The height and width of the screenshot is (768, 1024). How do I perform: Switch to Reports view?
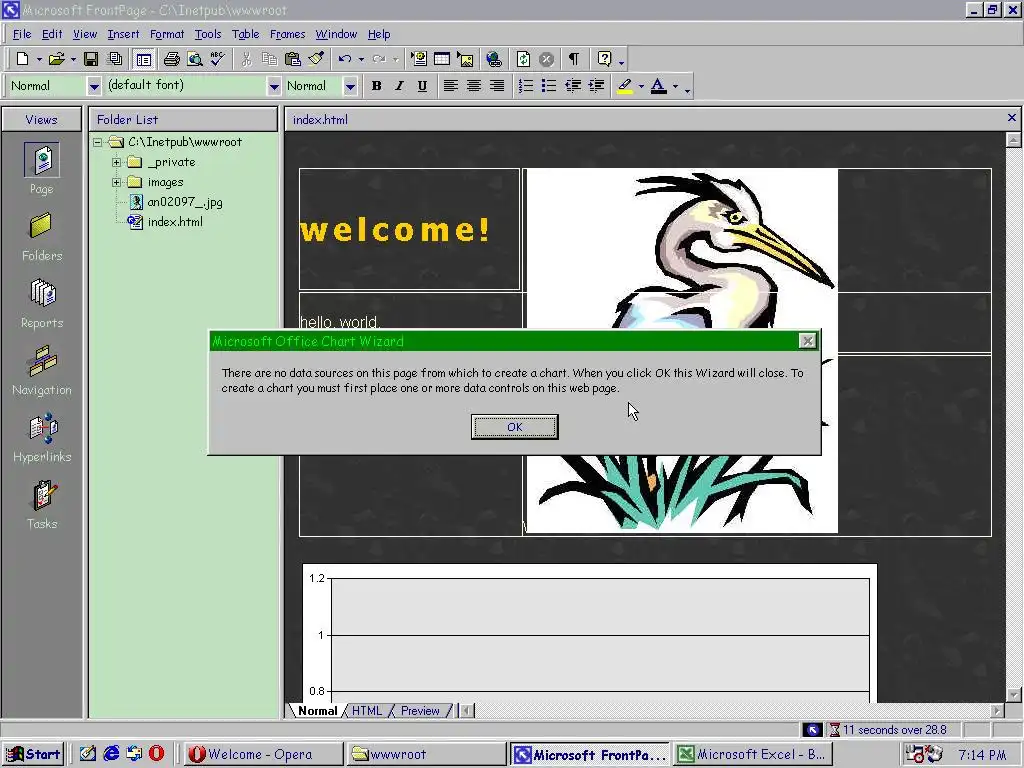coord(42,304)
